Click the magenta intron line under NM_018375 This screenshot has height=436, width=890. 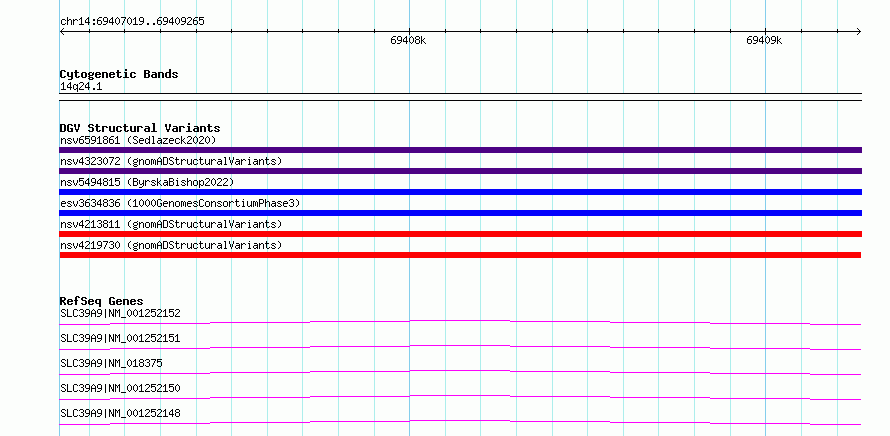coord(460,372)
